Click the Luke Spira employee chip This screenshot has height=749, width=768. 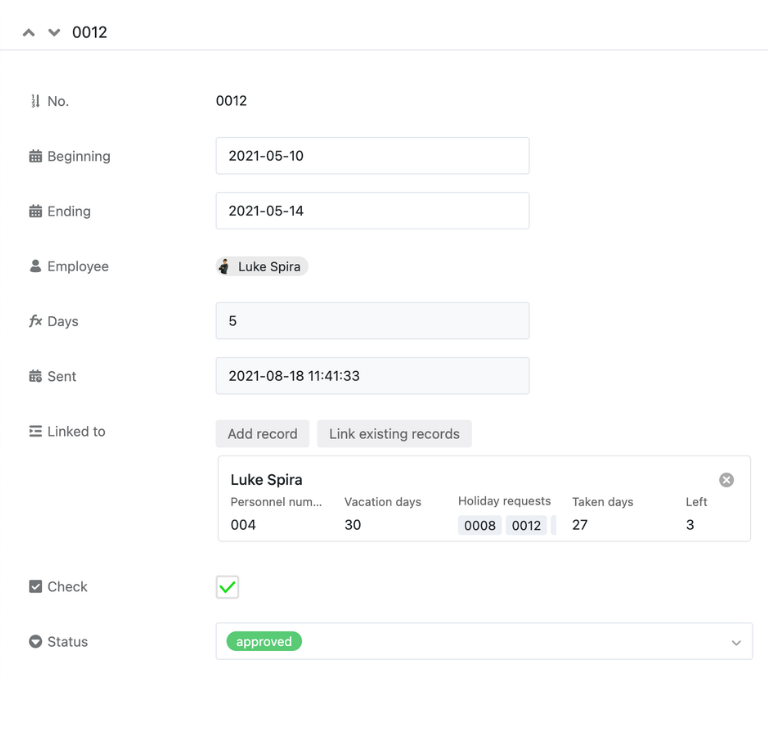(x=262, y=266)
